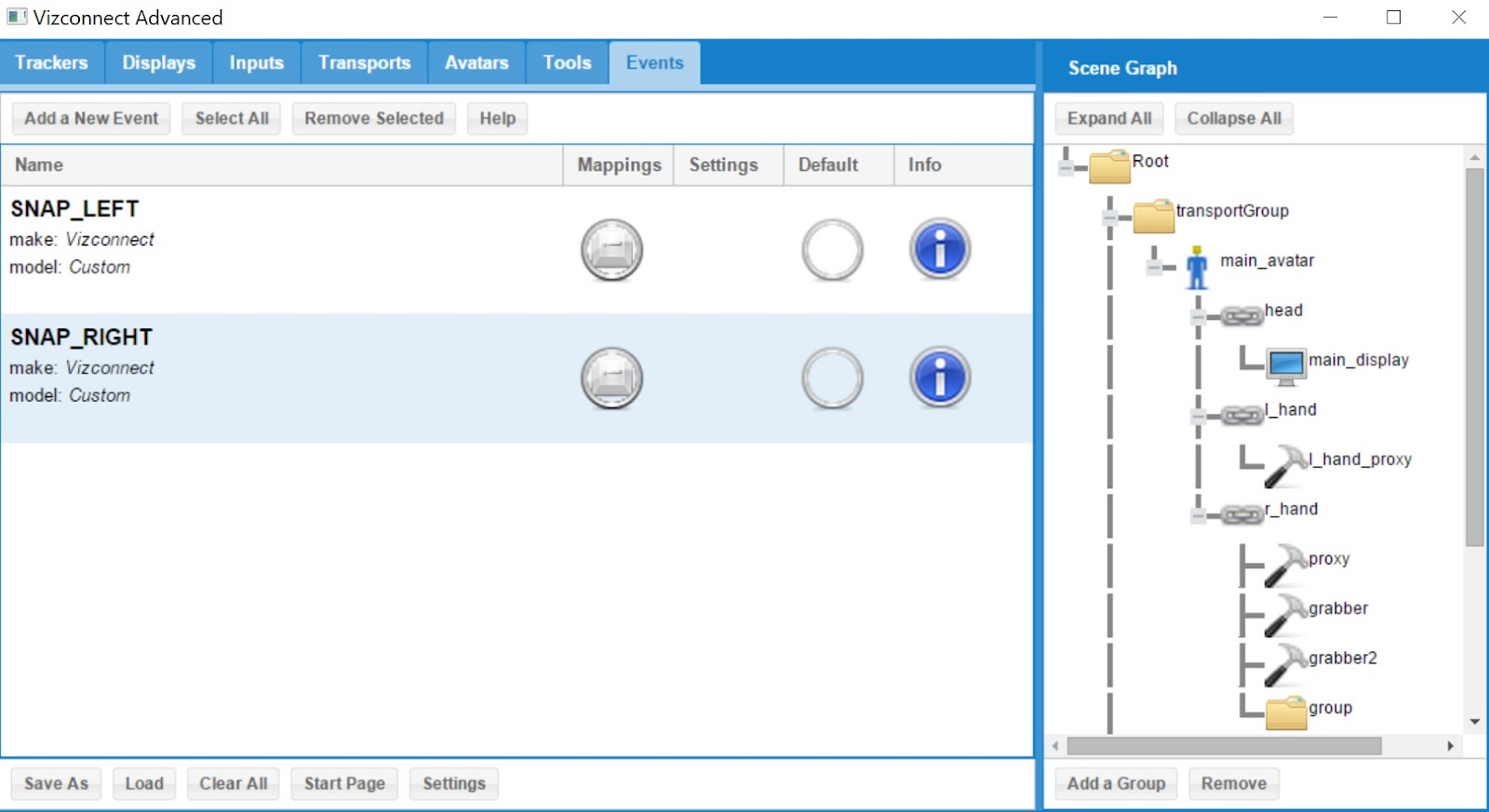
Task: Click the l_hand_proxy hammer icon
Action: [1286, 466]
